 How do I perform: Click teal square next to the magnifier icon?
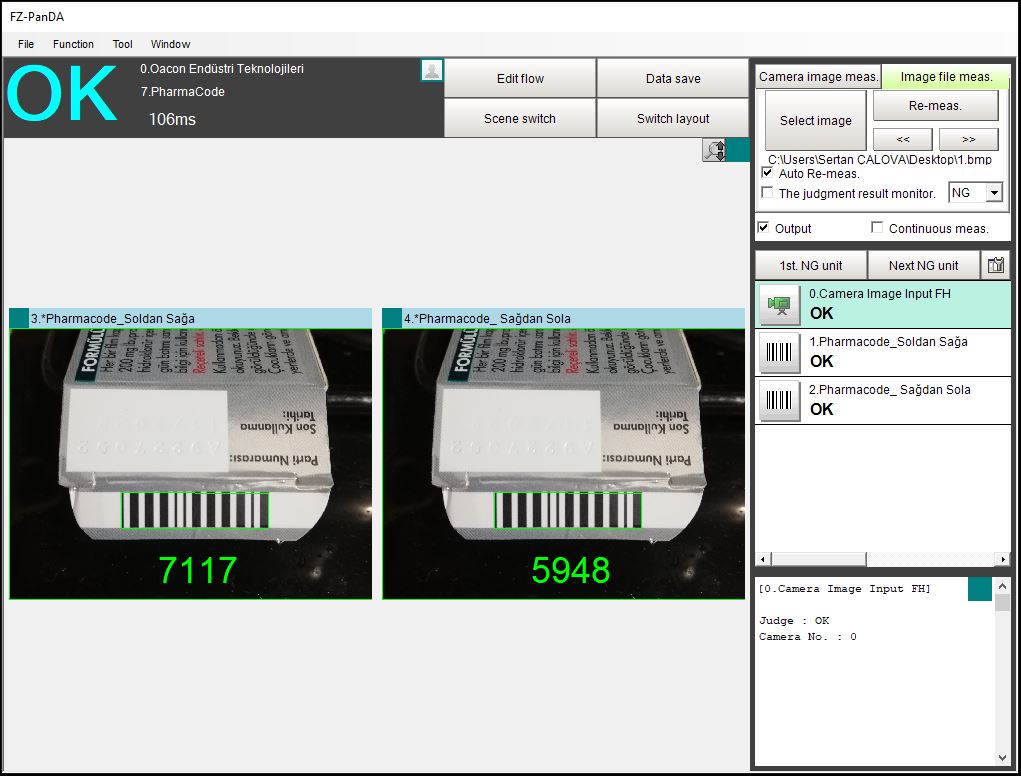click(738, 150)
